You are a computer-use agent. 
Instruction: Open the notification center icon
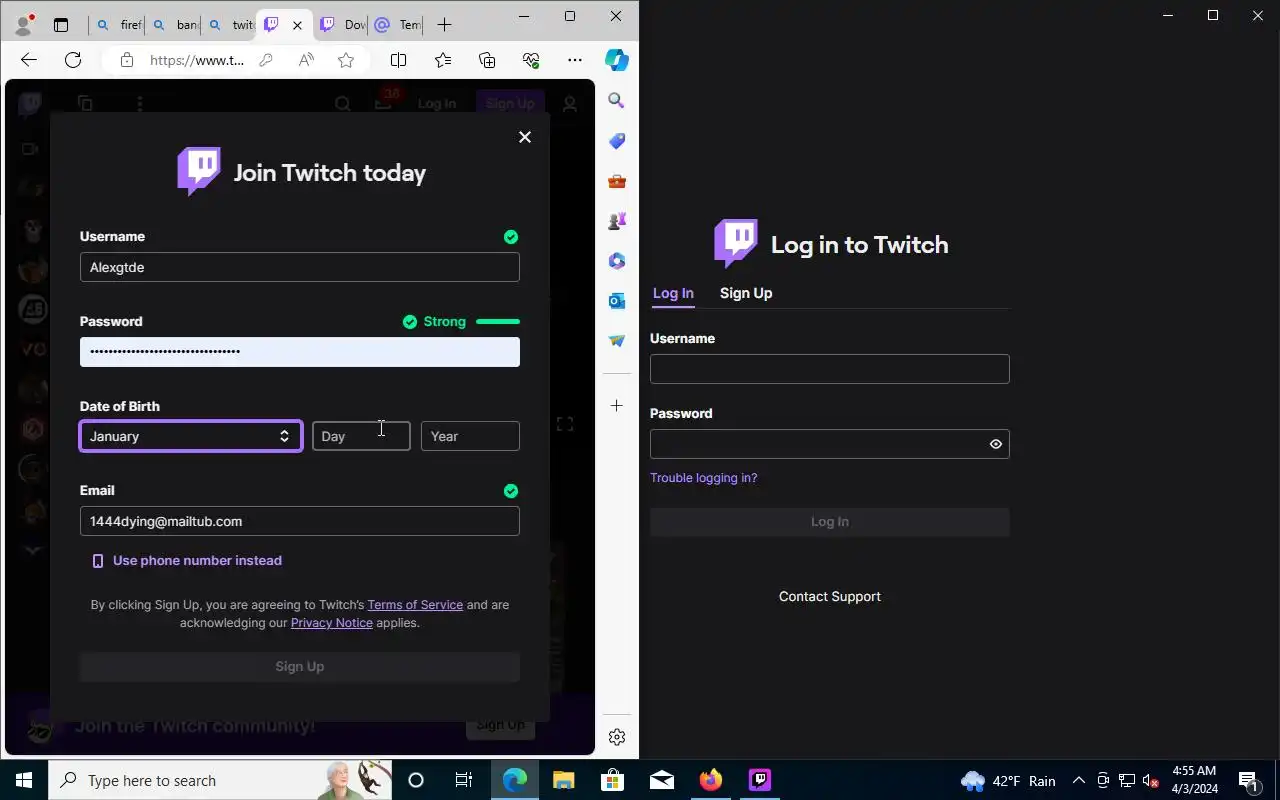1248,781
